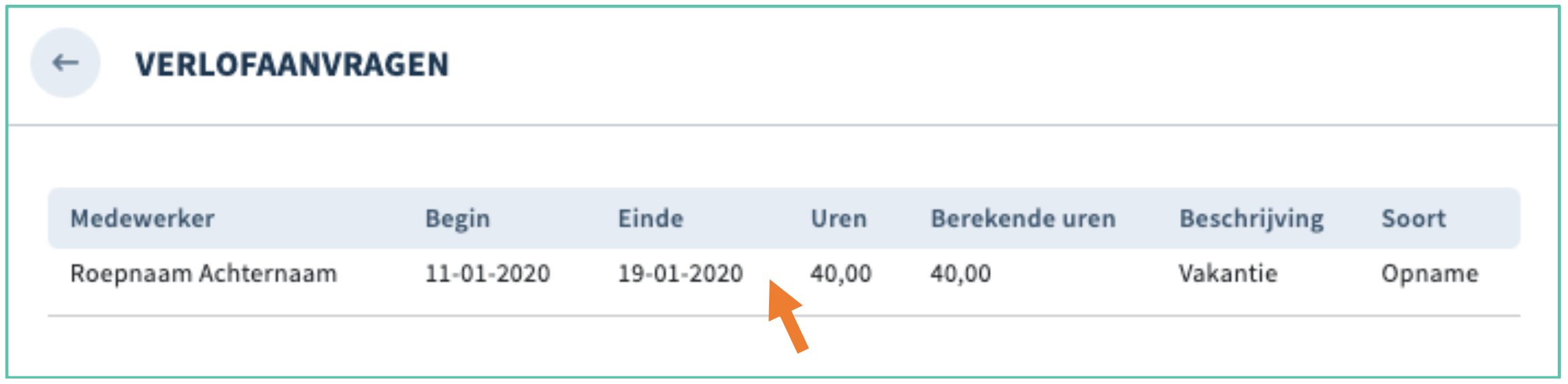This screenshot has height=384, width=1568.
Task: Click the back arrow button
Action: (x=65, y=63)
